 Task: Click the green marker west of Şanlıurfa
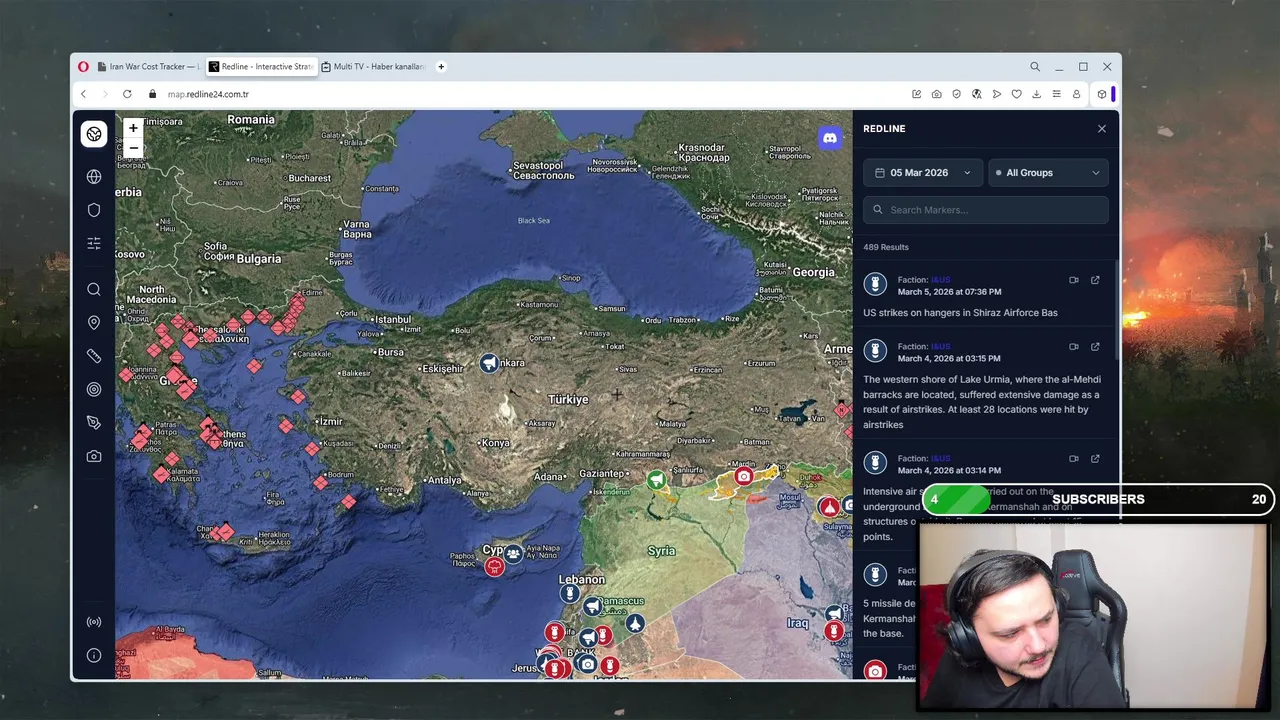tap(656, 480)
